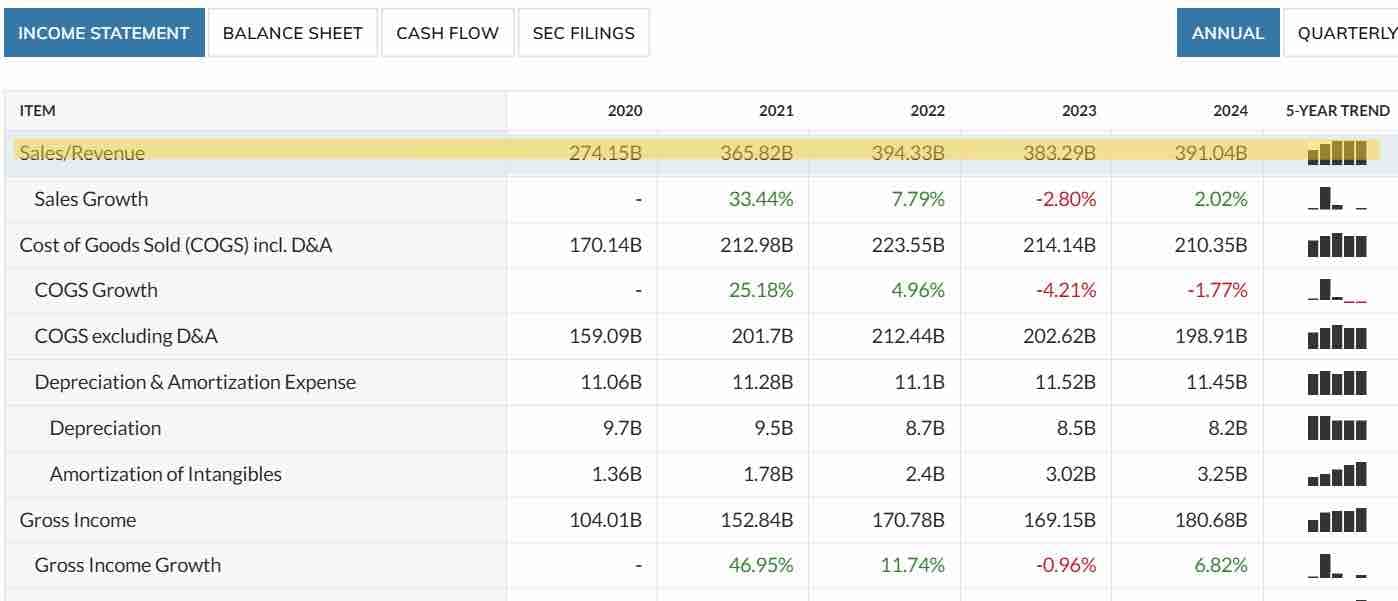1398x601 pixels.
Task: Click the Amortization of Intangibles trend chart
Action: 1337,474
